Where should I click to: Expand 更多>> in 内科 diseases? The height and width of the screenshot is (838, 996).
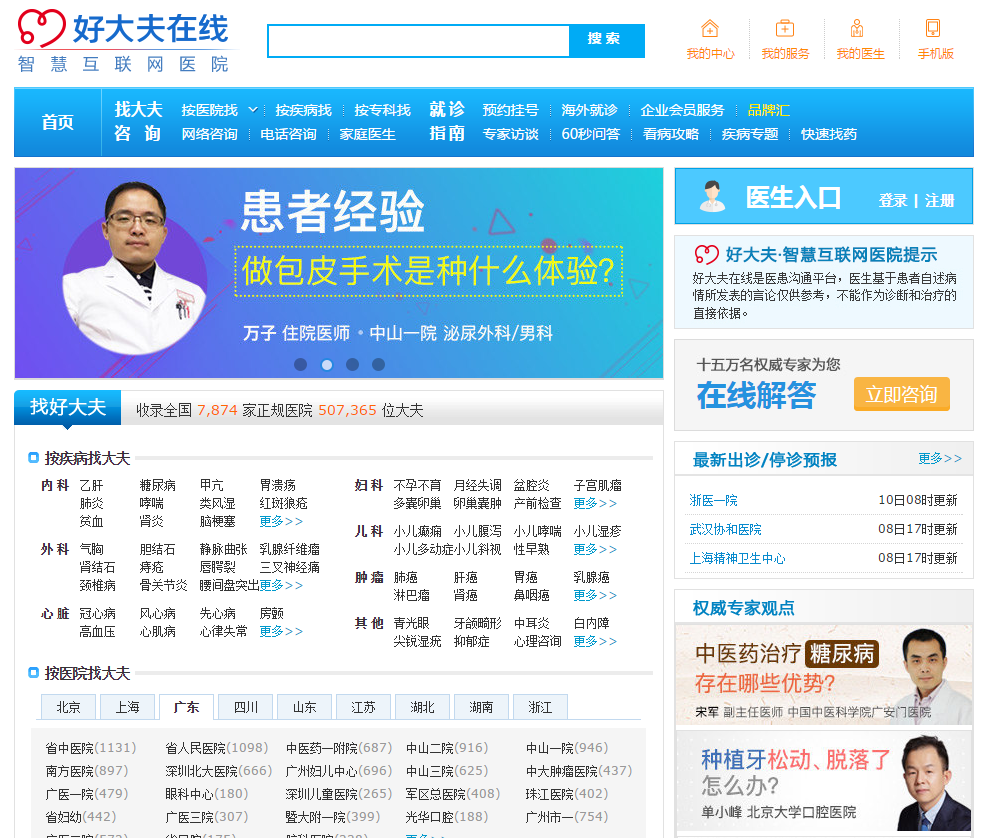click(x=281, y=521)
